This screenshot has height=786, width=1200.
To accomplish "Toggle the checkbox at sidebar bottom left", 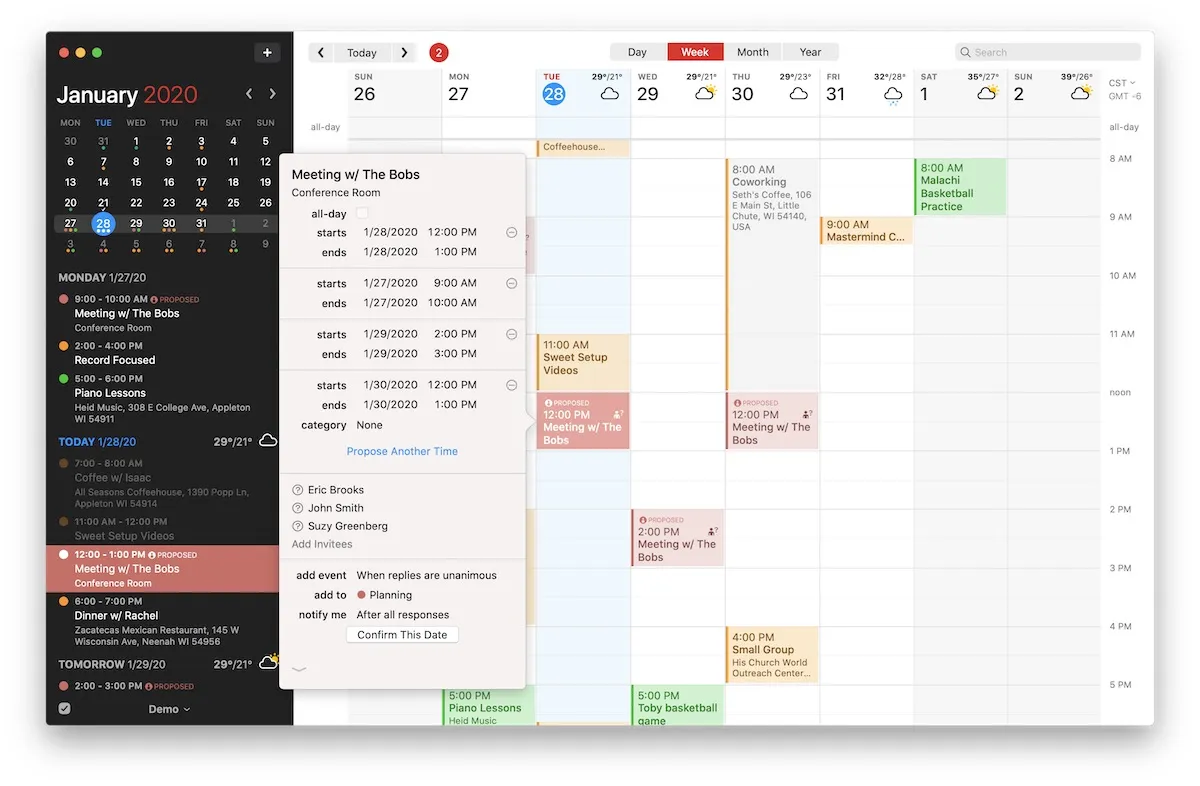I will (65, 709).
